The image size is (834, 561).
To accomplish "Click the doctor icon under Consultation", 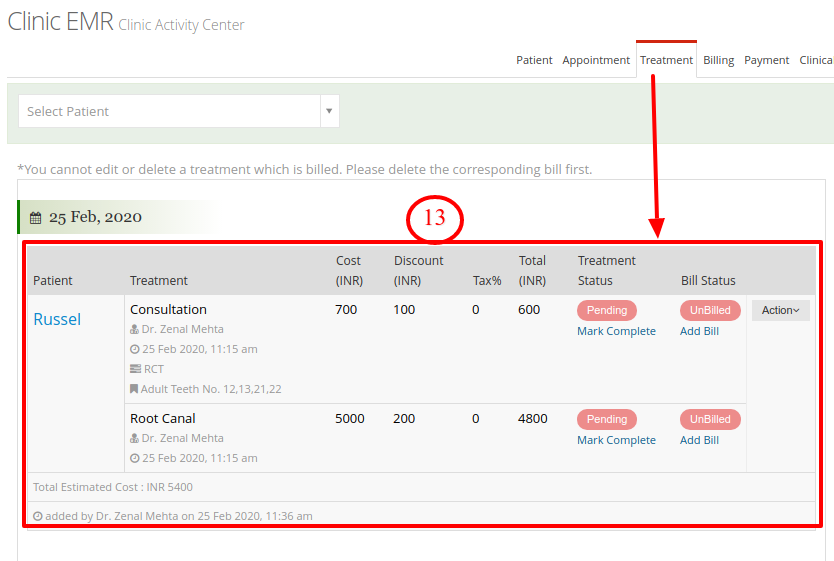I will coord(135,329).
